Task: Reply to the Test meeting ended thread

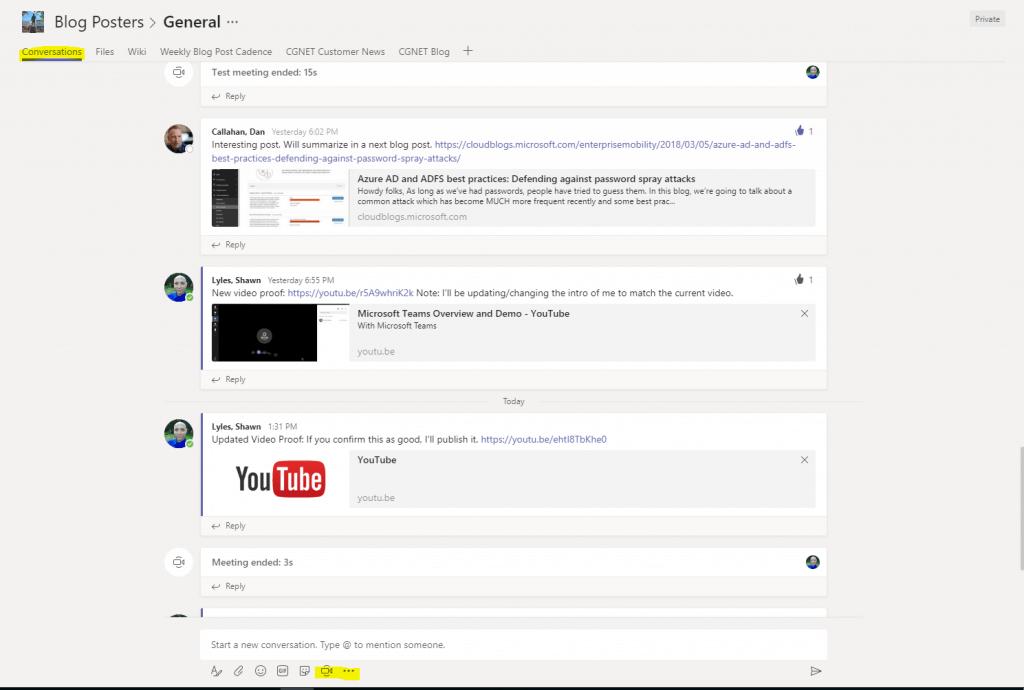Action: coord(229,96)
